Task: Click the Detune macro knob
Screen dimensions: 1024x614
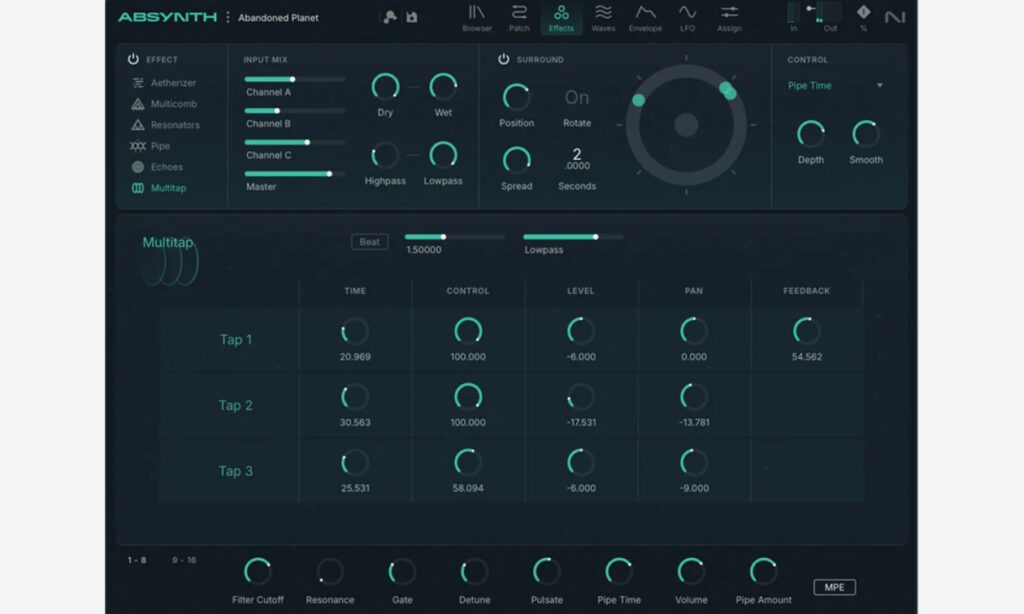Action: [474, 572]
